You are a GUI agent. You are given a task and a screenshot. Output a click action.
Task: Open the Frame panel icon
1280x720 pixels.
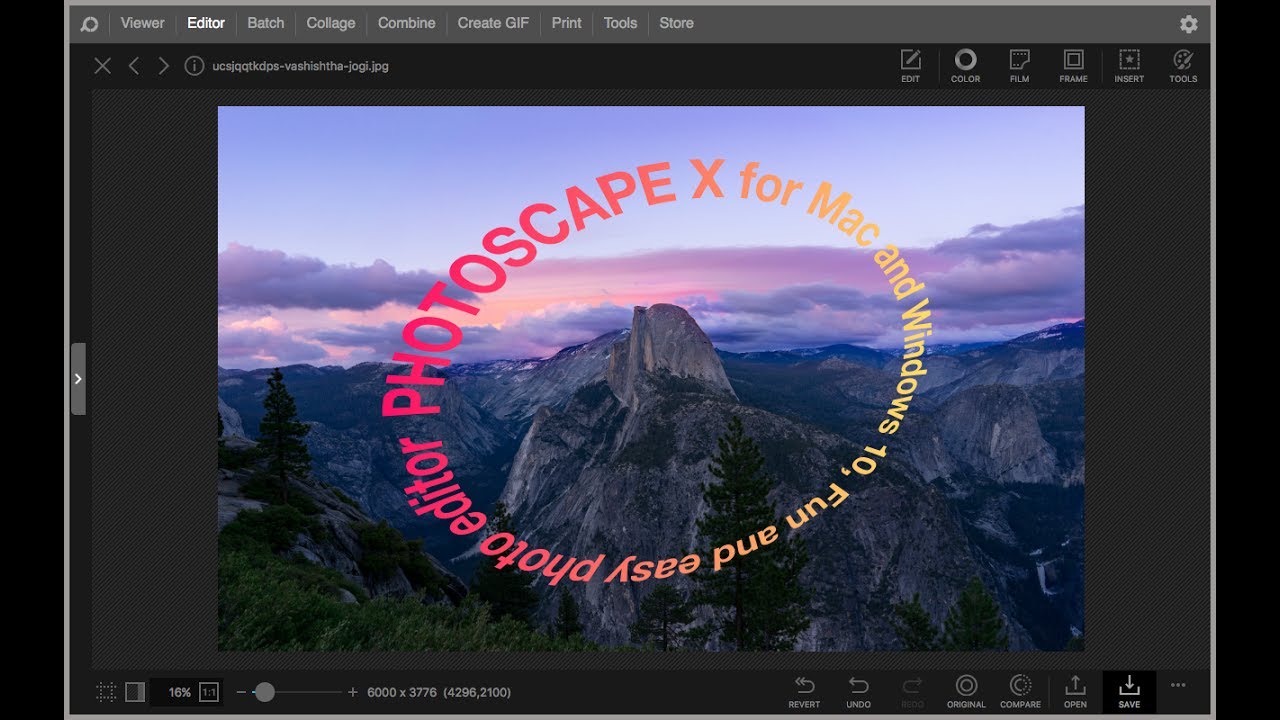[x=1073, y=66]
